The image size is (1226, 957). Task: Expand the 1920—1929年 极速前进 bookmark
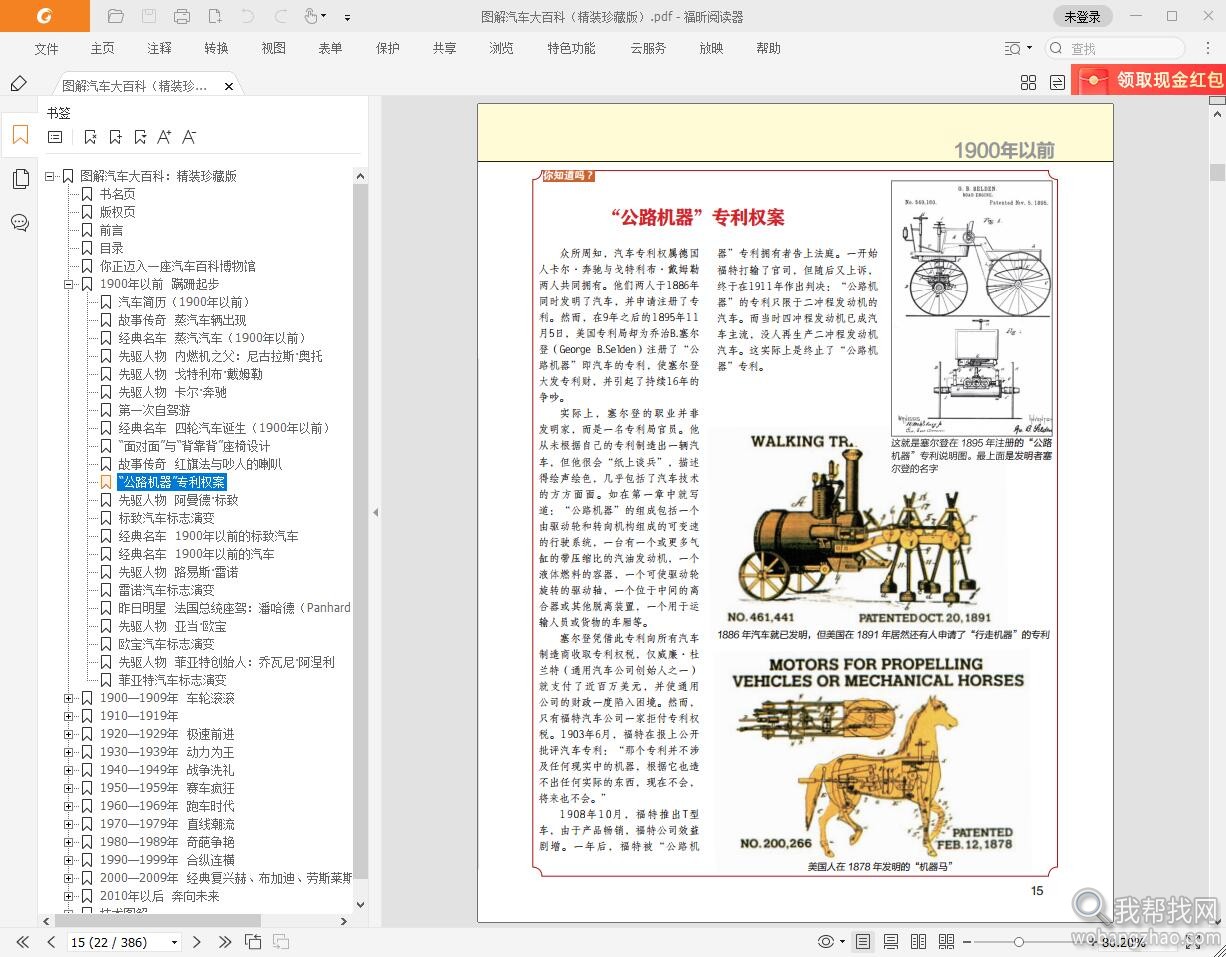(x=68, y=734)
